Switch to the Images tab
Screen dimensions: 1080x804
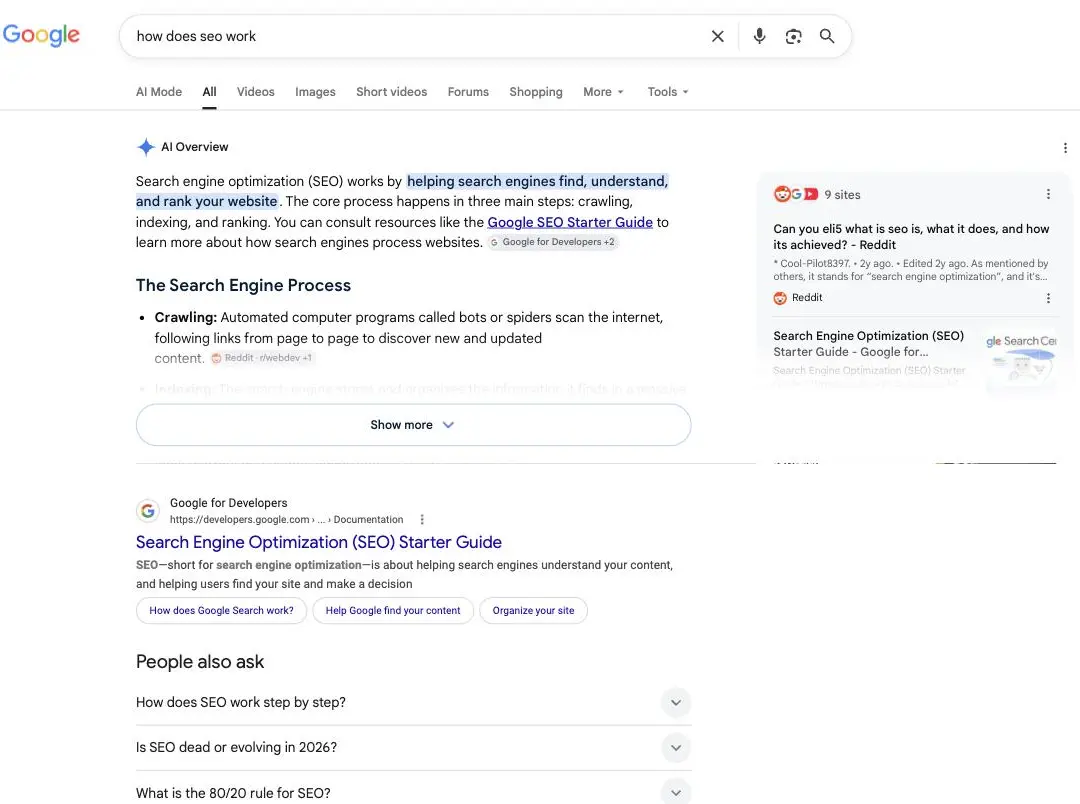(315, 92)
